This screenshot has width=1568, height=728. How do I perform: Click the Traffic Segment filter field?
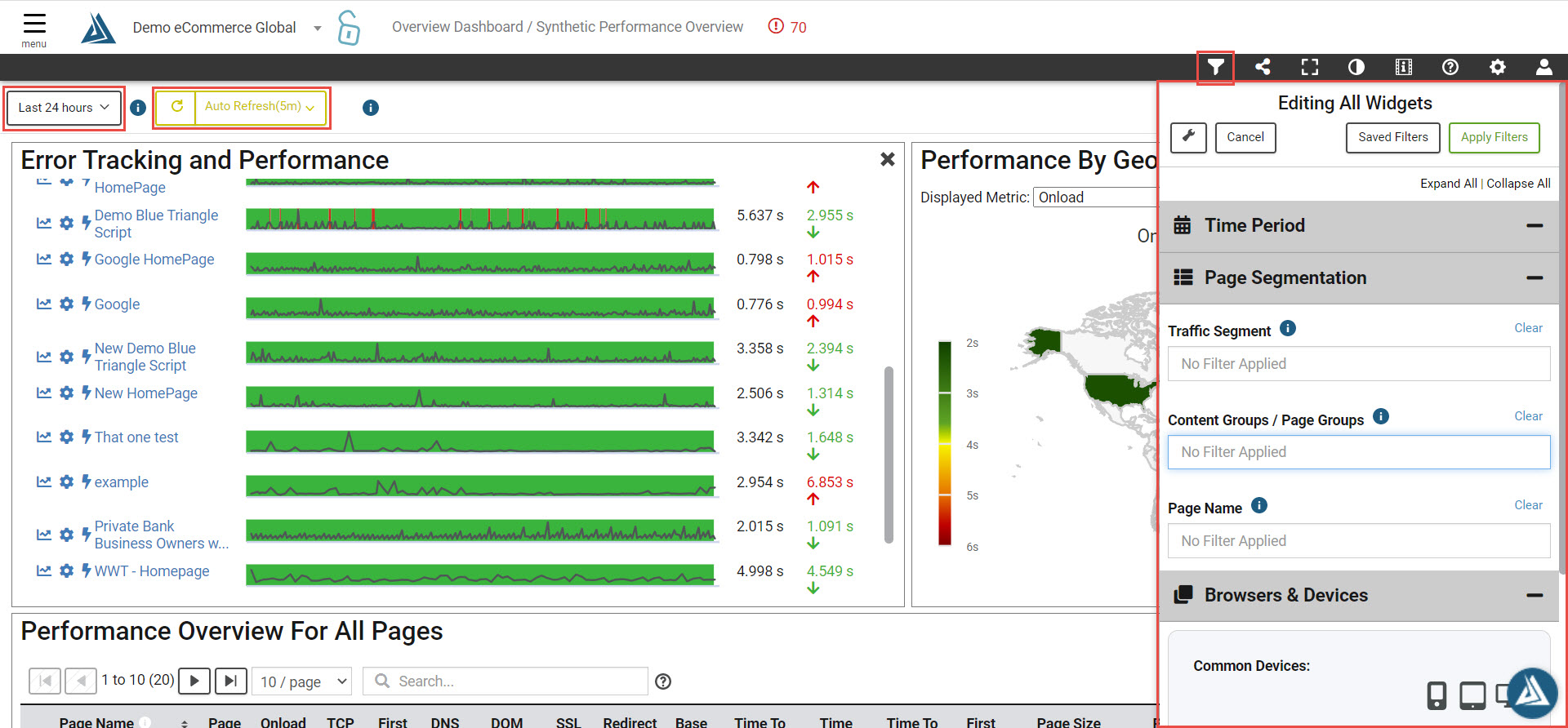point(1359,364)
